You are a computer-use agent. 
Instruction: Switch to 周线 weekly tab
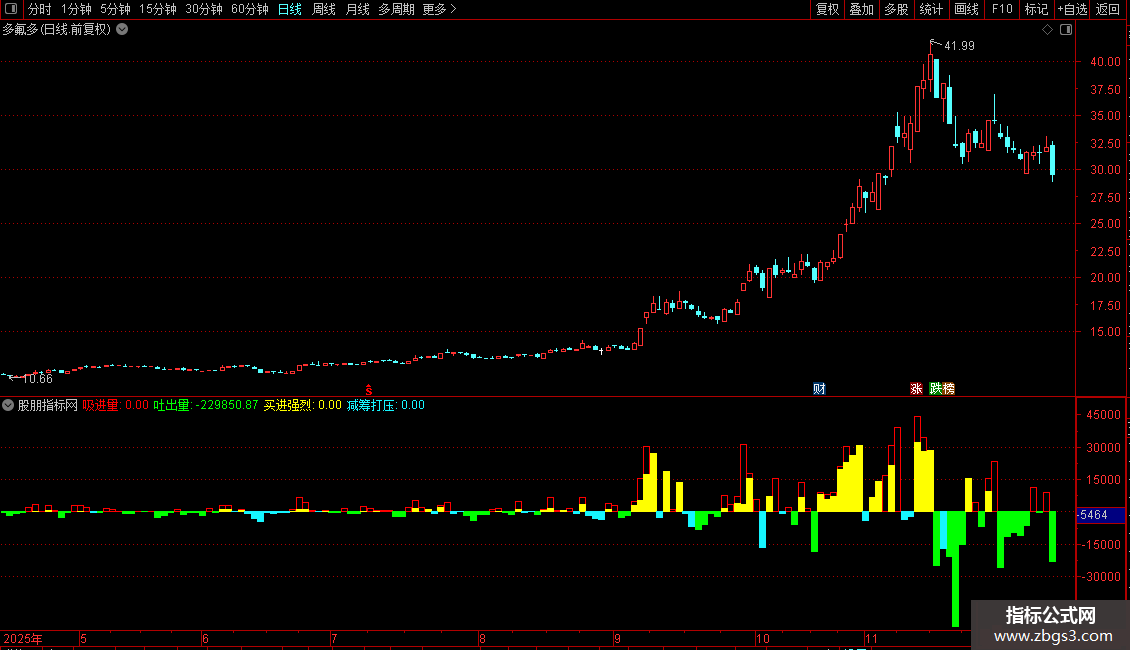(324, 9)
